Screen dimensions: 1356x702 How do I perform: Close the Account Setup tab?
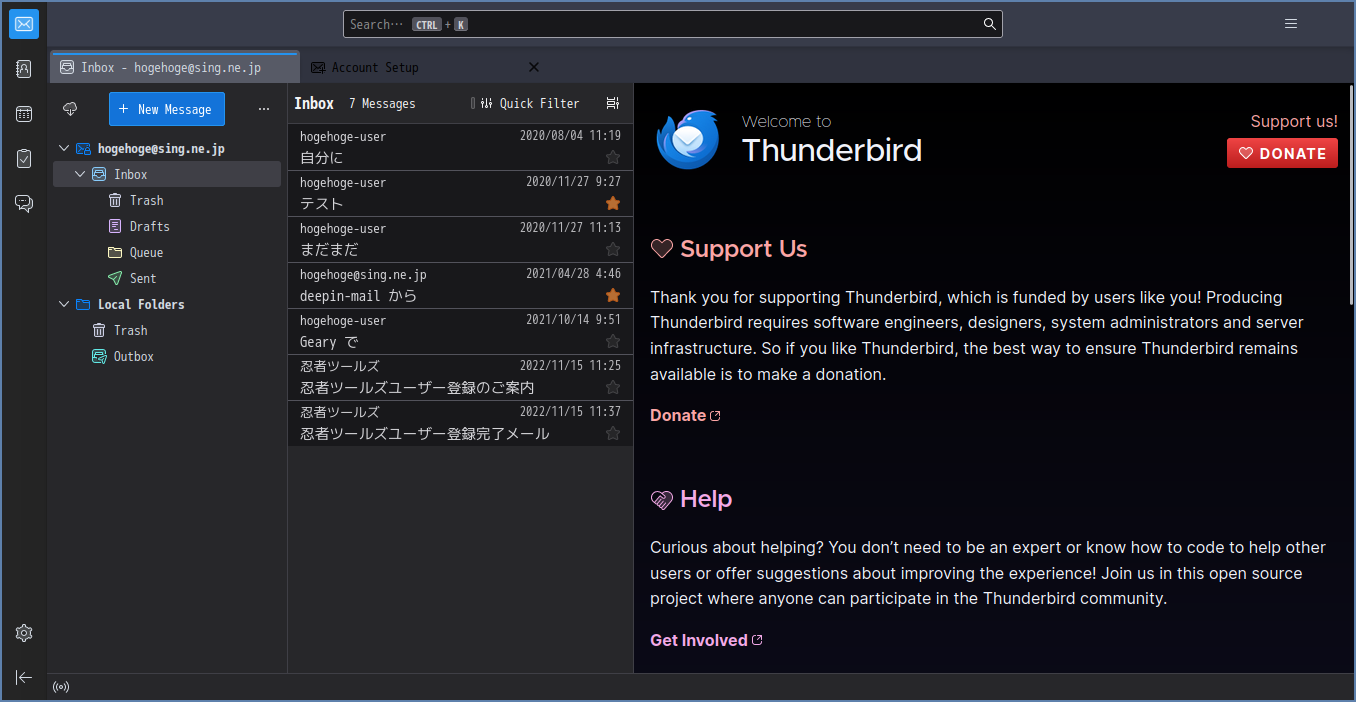coord(534,67)
